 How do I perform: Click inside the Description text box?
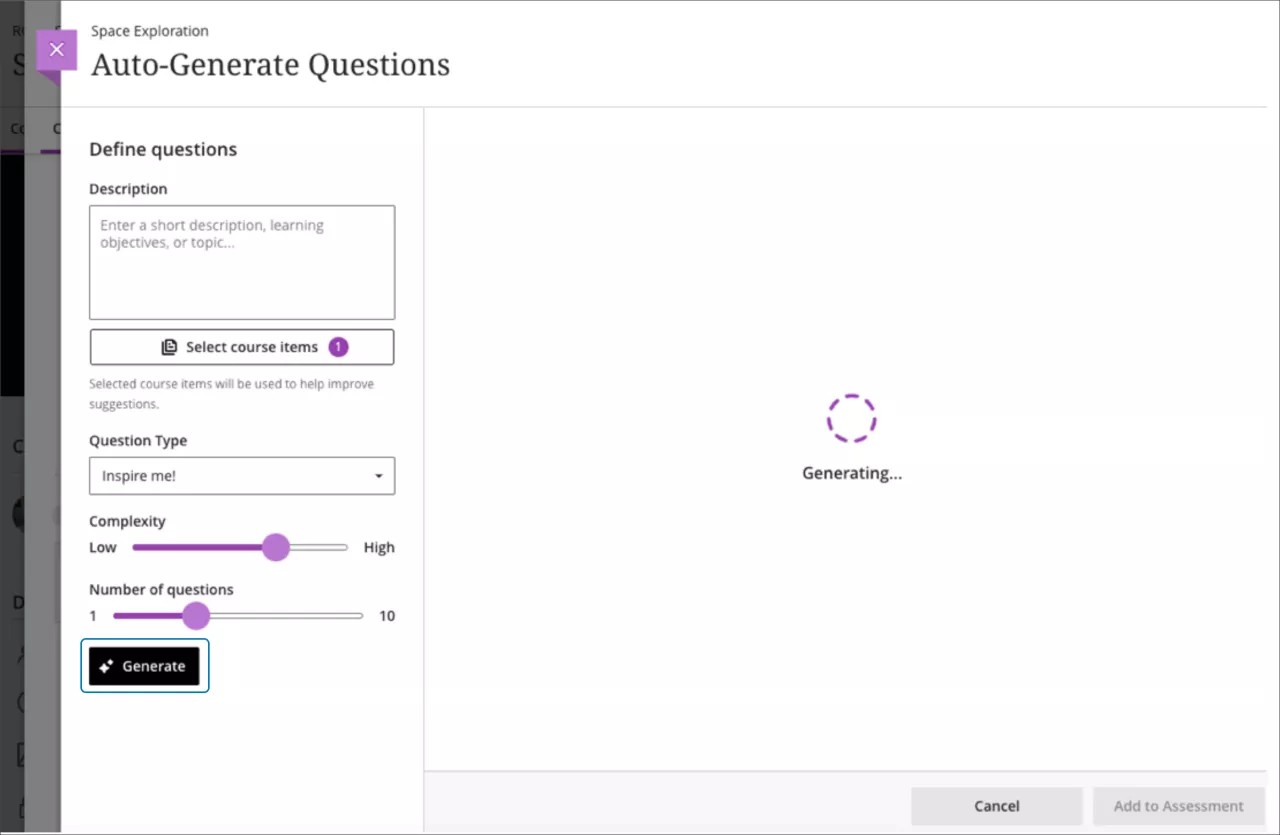[x=241, y=260]
